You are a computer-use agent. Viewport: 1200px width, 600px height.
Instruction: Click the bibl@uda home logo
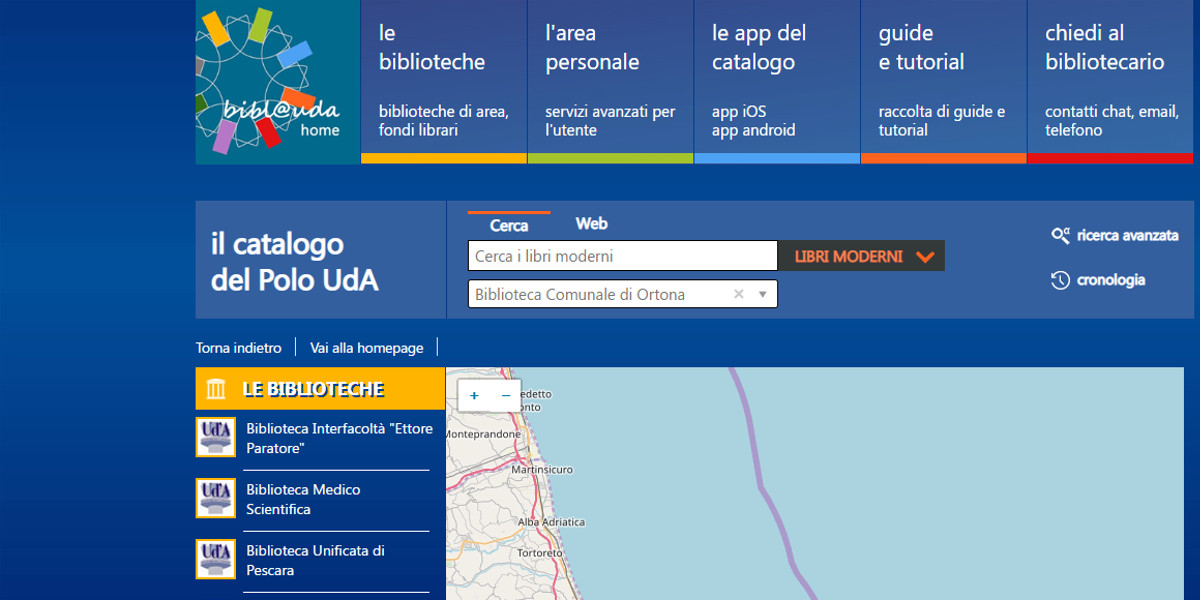tap(277, 82)
